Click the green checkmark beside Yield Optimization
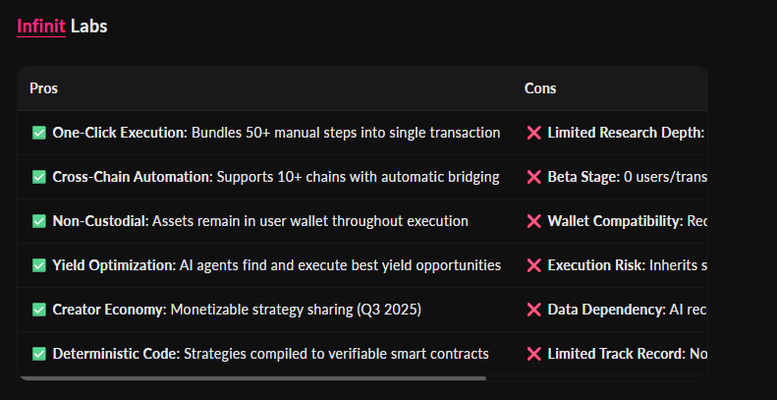Viewport: 777px width, 400px height. (x=39, y=266)
